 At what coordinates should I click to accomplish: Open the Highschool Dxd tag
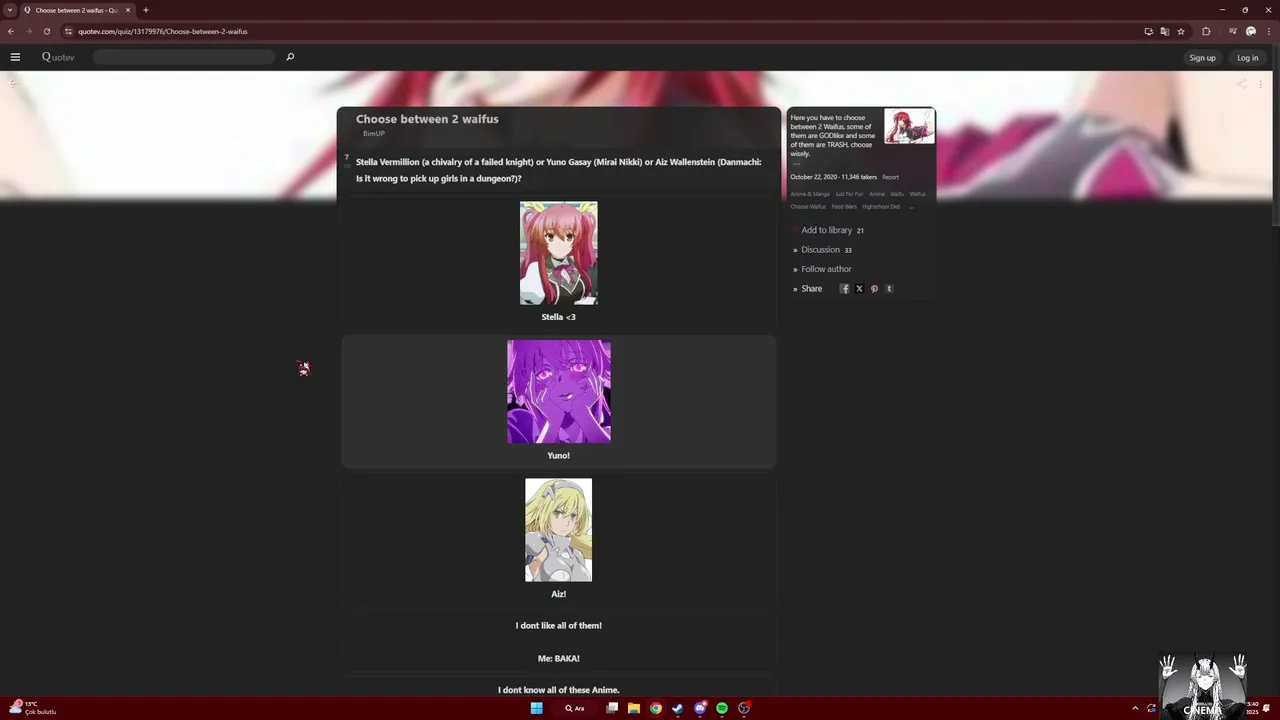click(x=881, y=207)
